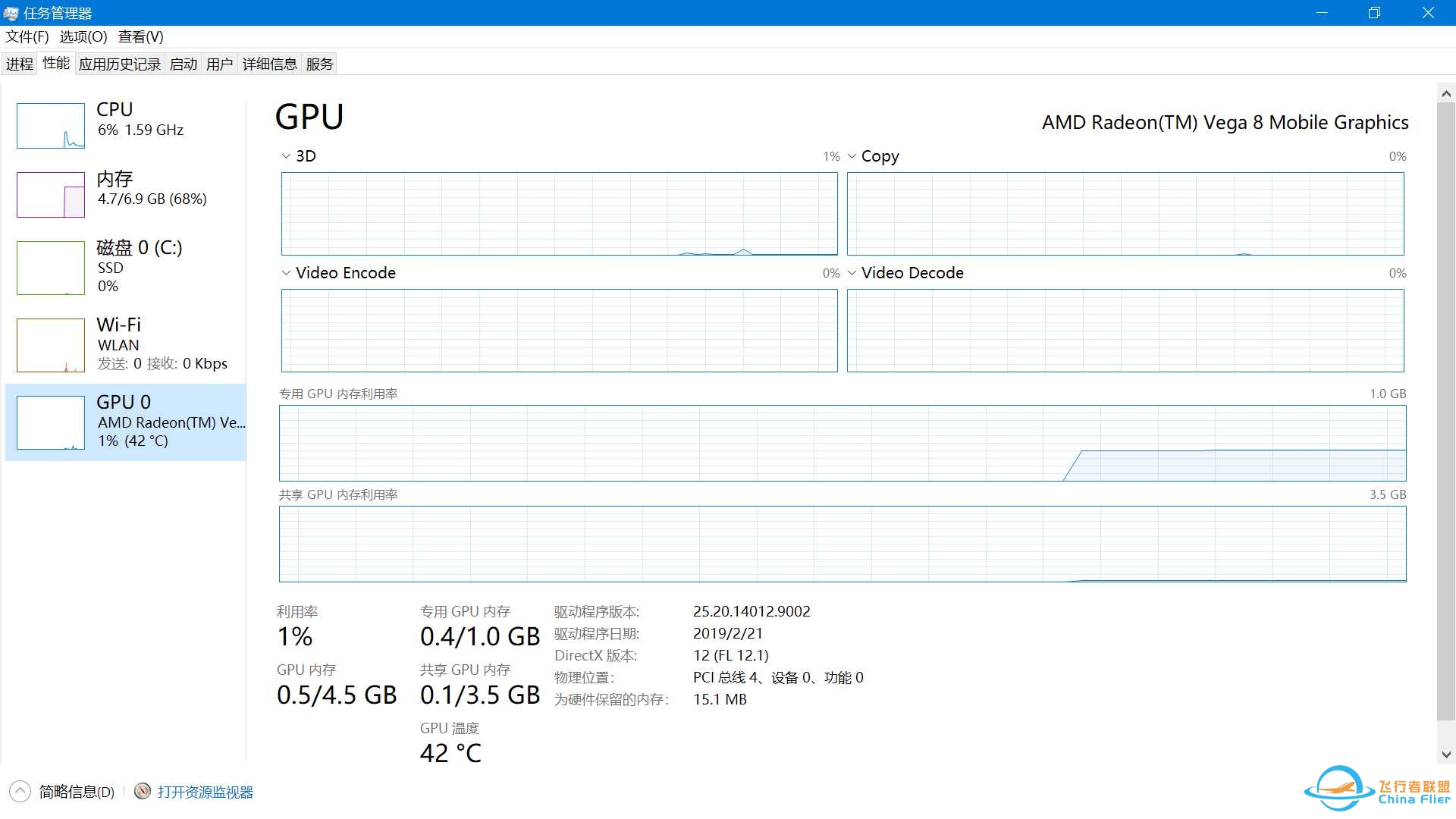The height and width of the screenshot is (819, 1456).
Task: Click the 3D utilization graph
Action: coord(560,214)
